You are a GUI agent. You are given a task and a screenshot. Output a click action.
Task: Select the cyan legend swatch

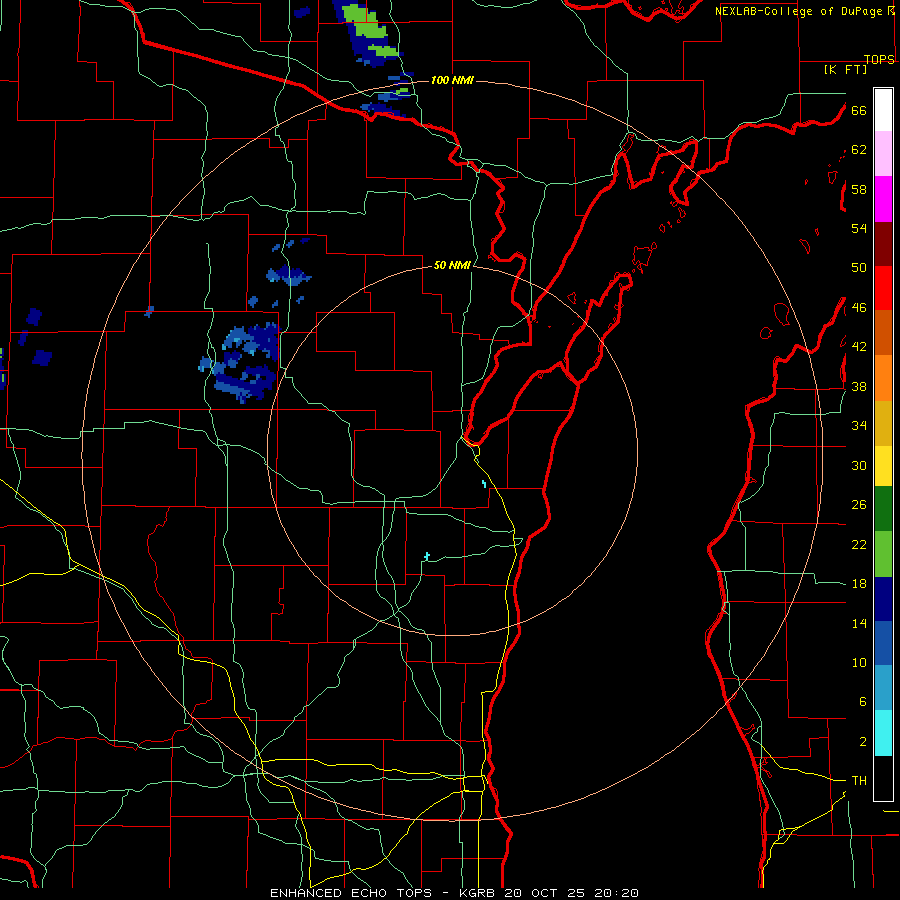(x=883, y=733)
